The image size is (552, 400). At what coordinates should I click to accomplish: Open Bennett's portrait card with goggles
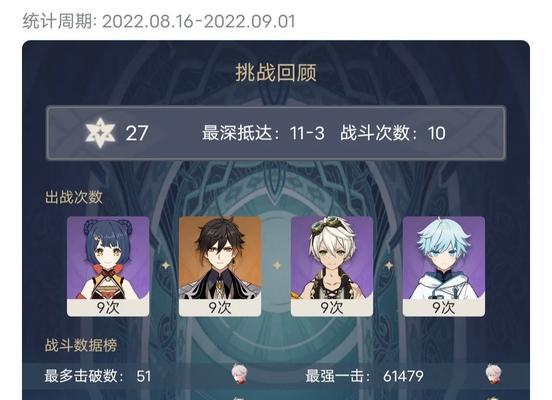(x=332, y=266)
